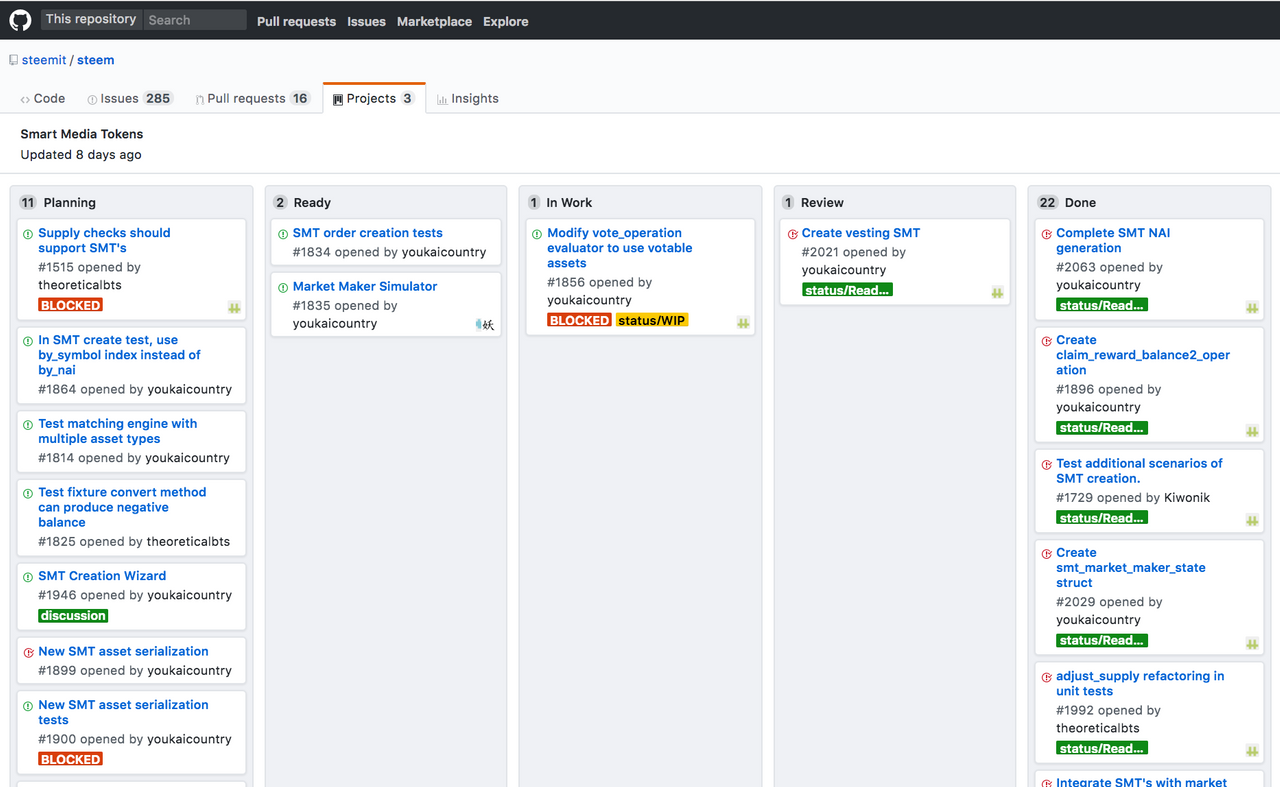
Task: Click the open-issue icon on SMT Creation Wizard
Action: pos(28,577)
